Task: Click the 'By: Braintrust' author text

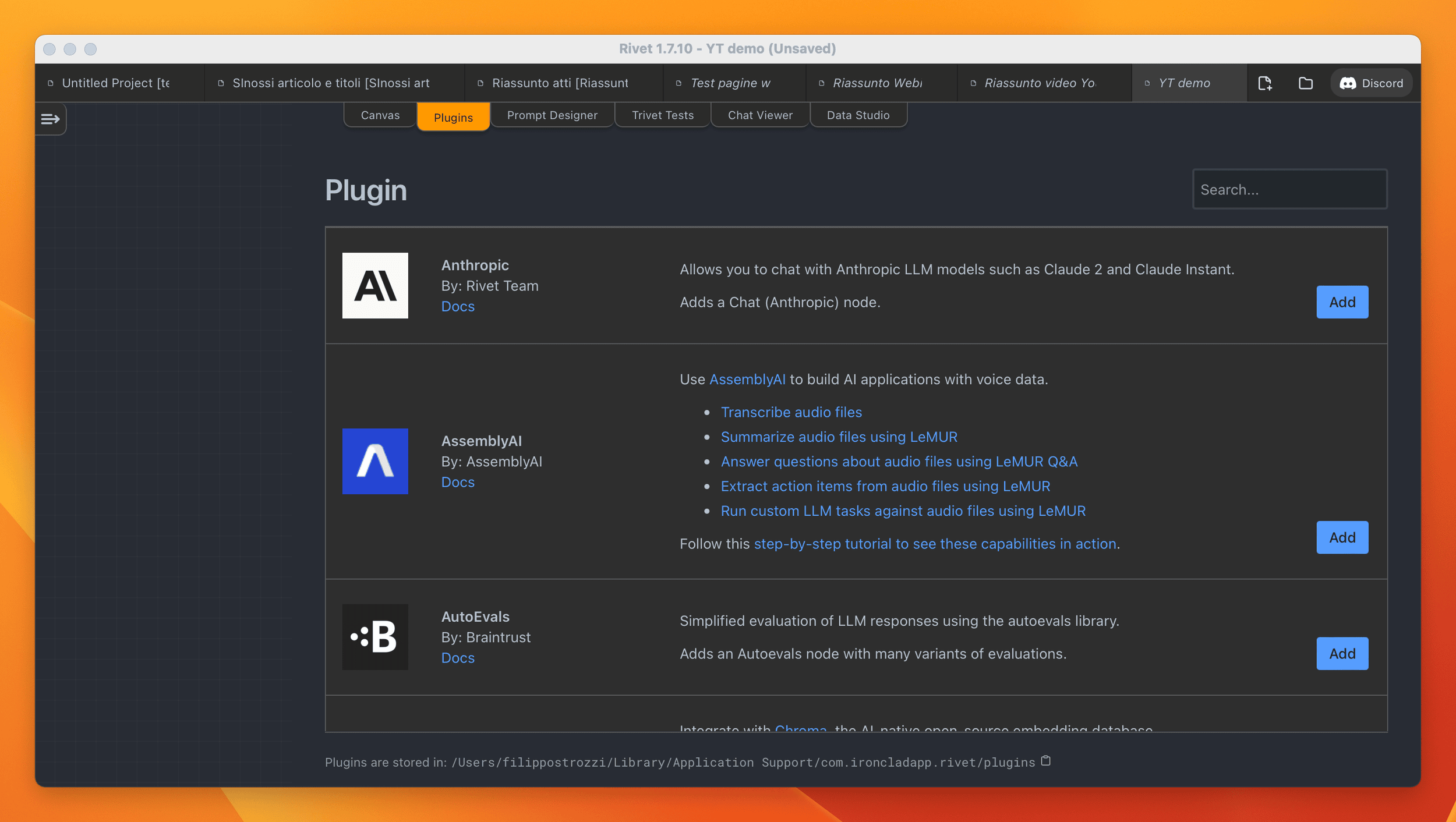Action: tap(486, 637)
